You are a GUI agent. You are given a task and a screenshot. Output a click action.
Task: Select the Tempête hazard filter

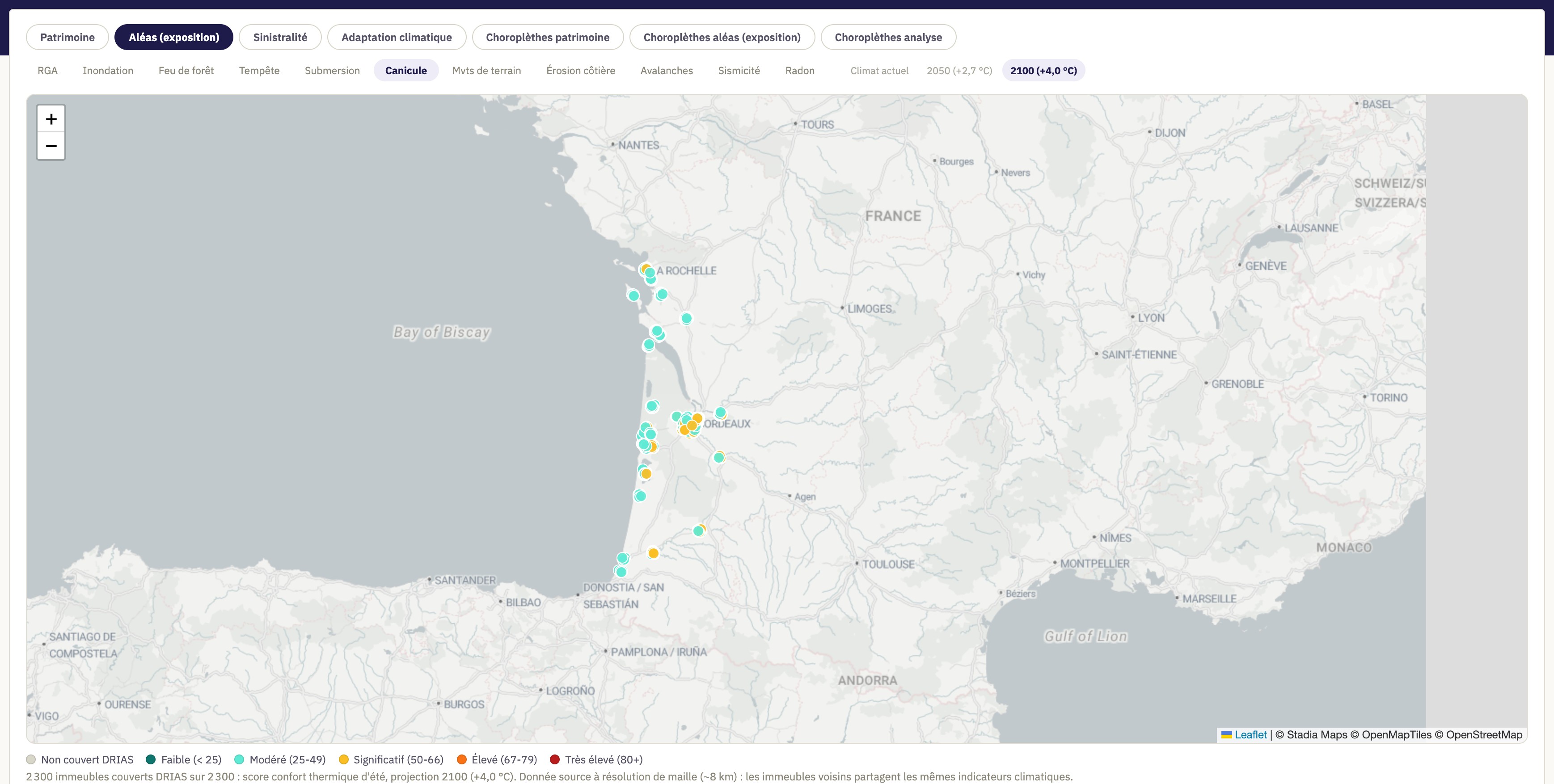[x=259, y=71]
